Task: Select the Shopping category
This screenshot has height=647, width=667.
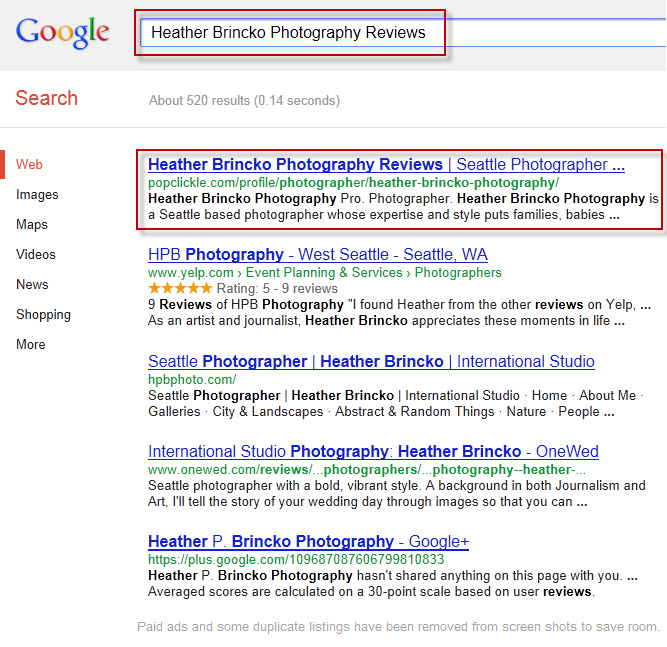Action: [x=43, y=315]
